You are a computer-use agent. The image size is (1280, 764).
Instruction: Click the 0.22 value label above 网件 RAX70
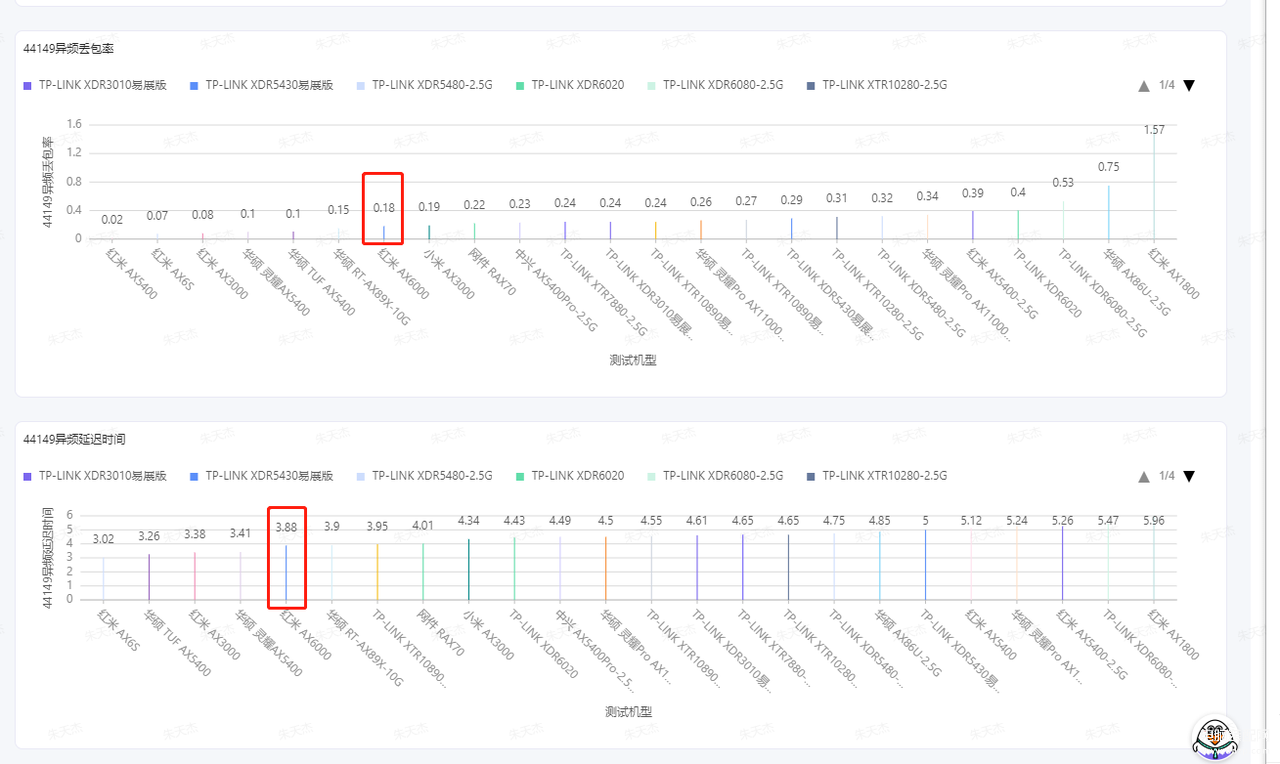tap(474, 205)
